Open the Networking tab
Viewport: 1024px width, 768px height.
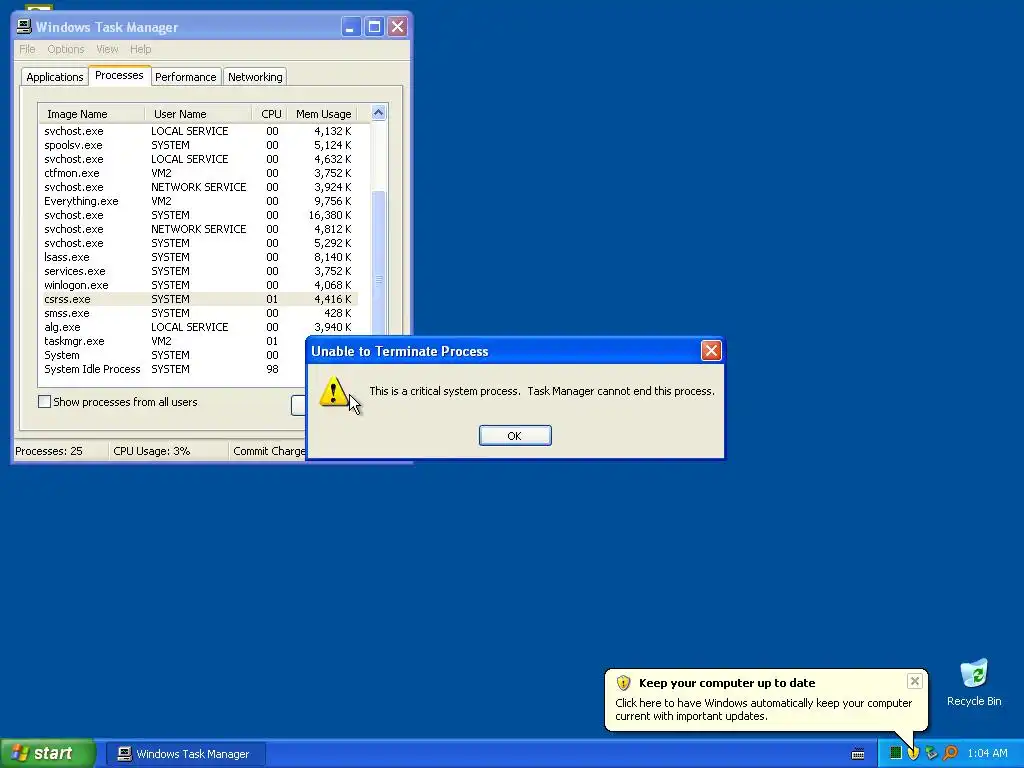[x=255, y=76]
